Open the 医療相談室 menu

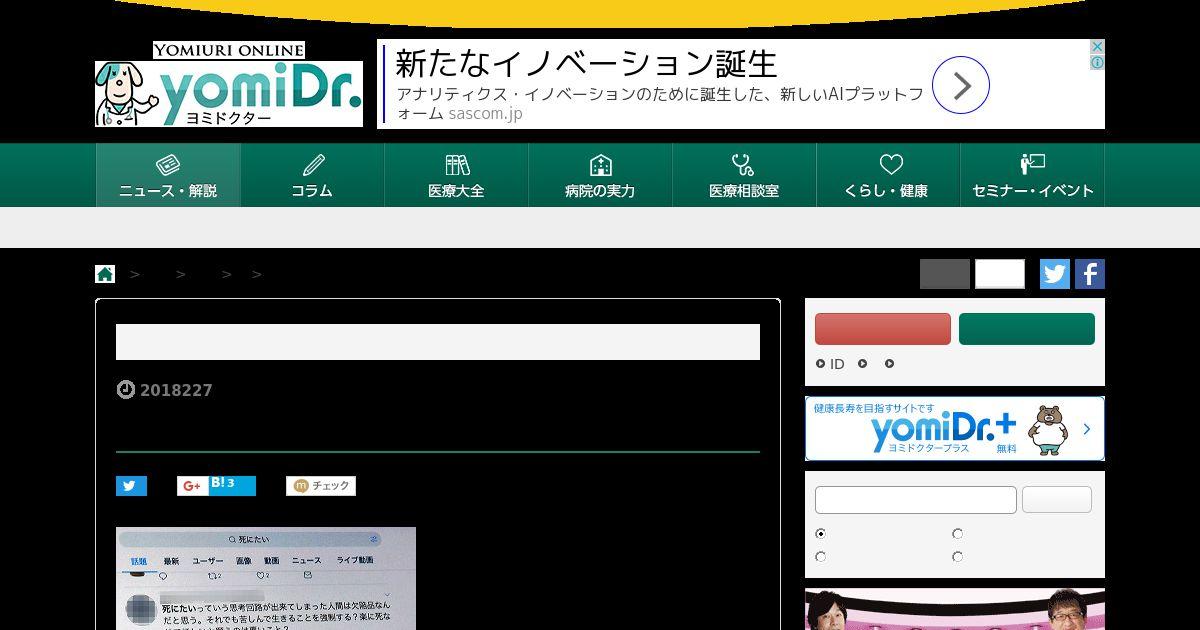[744, 175]
